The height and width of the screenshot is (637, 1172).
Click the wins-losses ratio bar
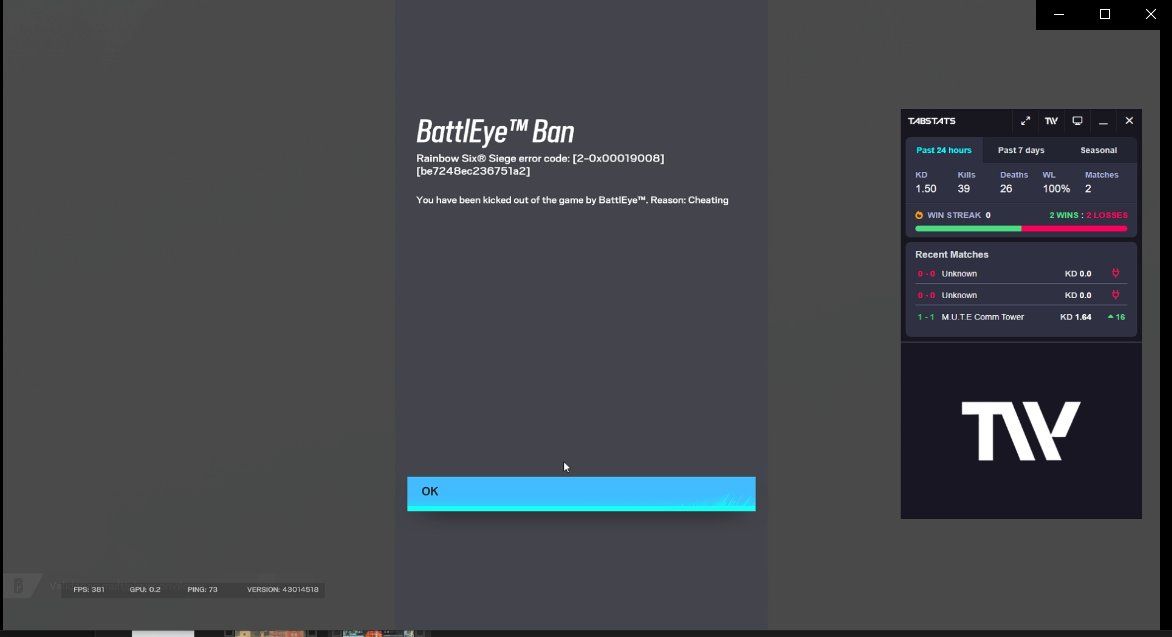1021,229
